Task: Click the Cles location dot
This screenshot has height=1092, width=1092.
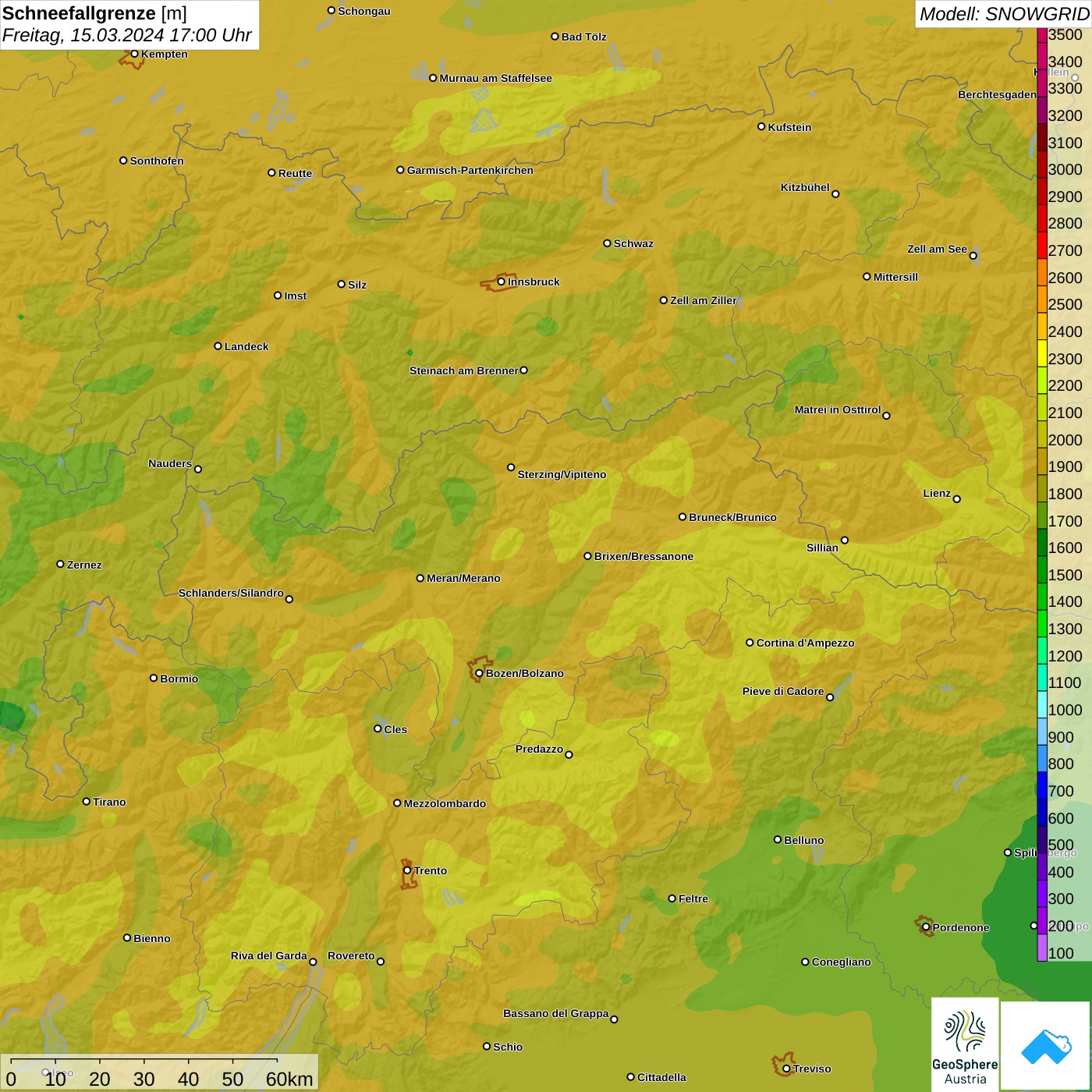Action: click(378, 729)
